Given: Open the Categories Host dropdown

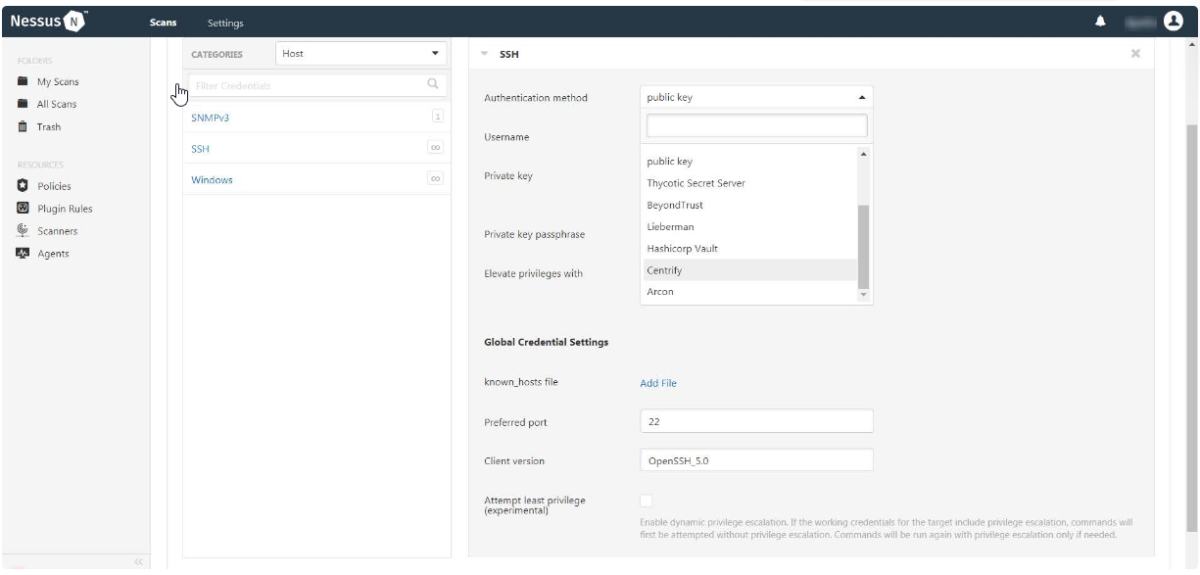Looking at the screenshot, I should [364, 54].
